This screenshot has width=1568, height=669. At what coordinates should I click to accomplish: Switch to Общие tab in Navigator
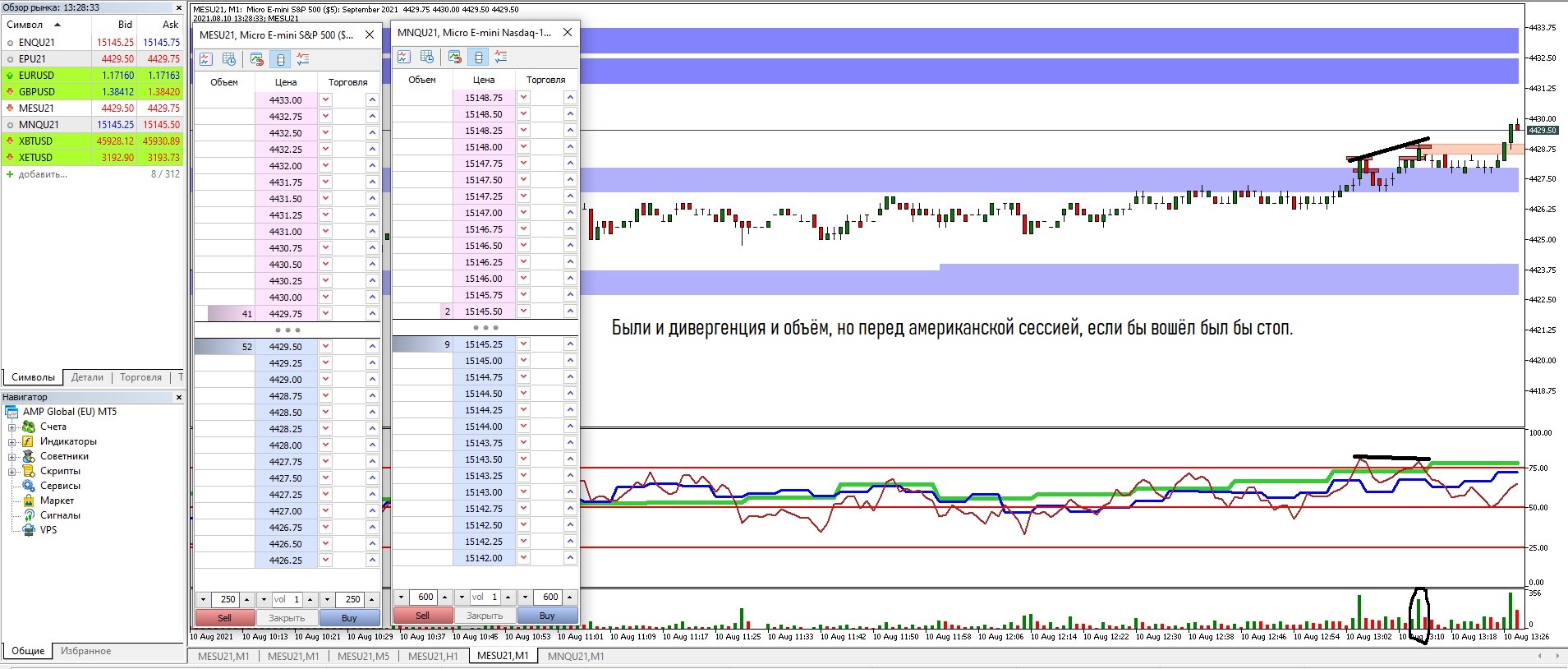pos(28,651)
